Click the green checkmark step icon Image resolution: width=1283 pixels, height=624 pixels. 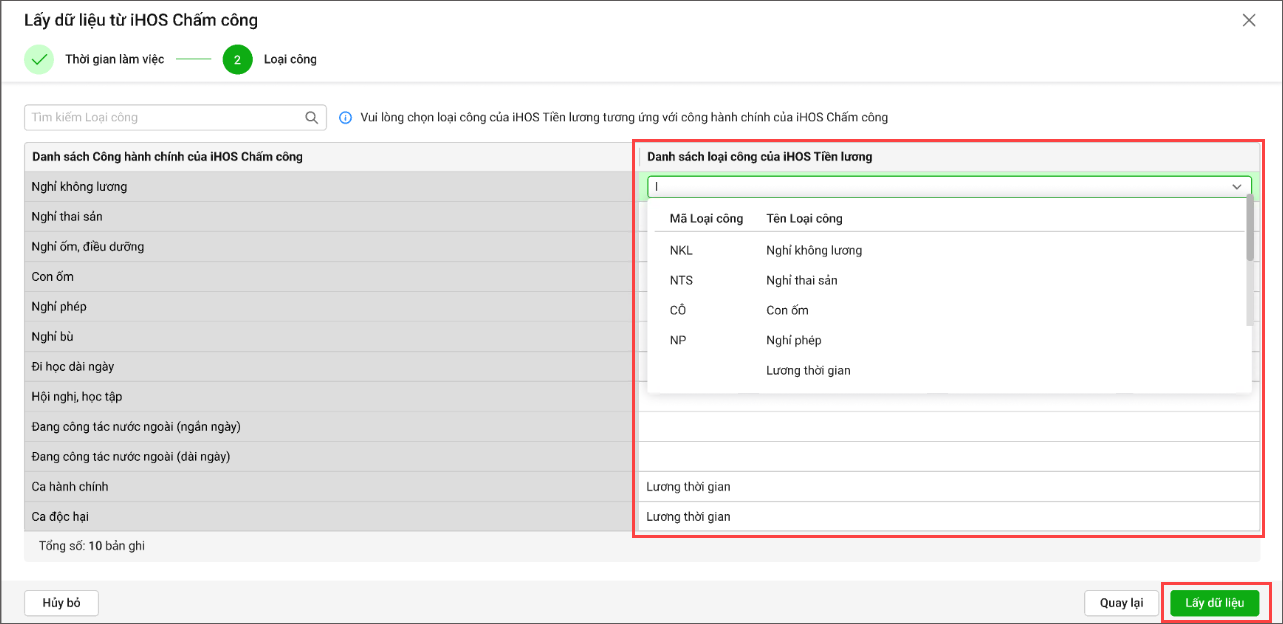[39, 60]
